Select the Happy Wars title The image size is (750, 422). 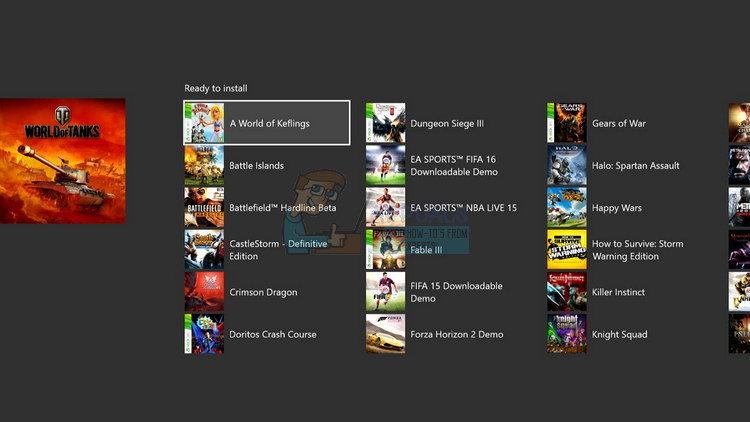click(617, 208)
